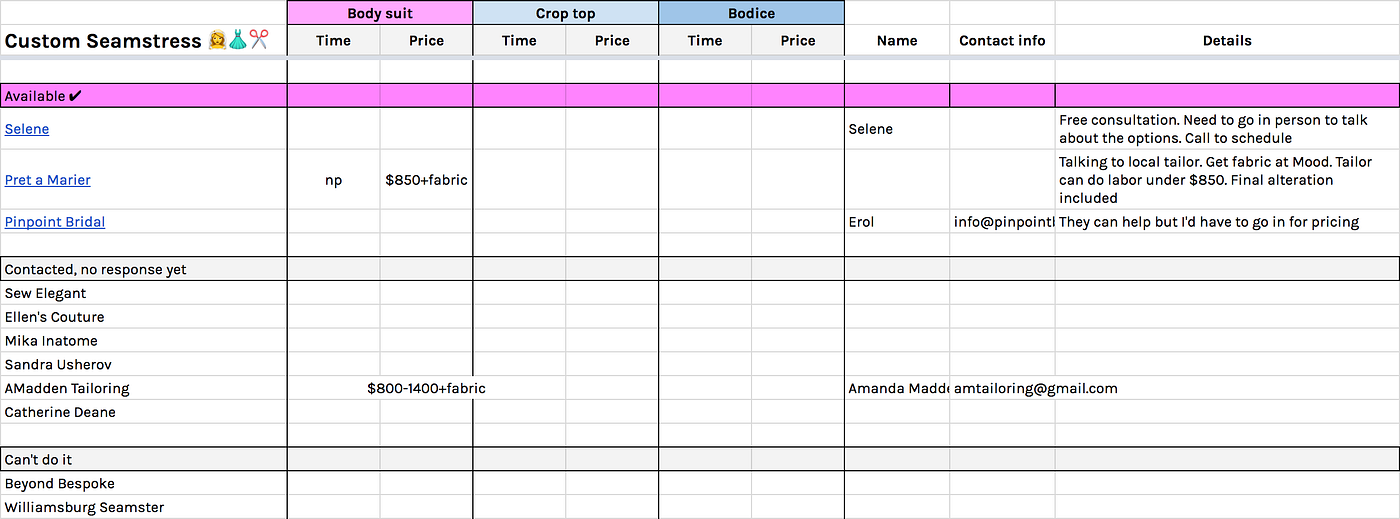Select the Name column header
Viewport: 1400px width, 519px height.
click(897, 40)
